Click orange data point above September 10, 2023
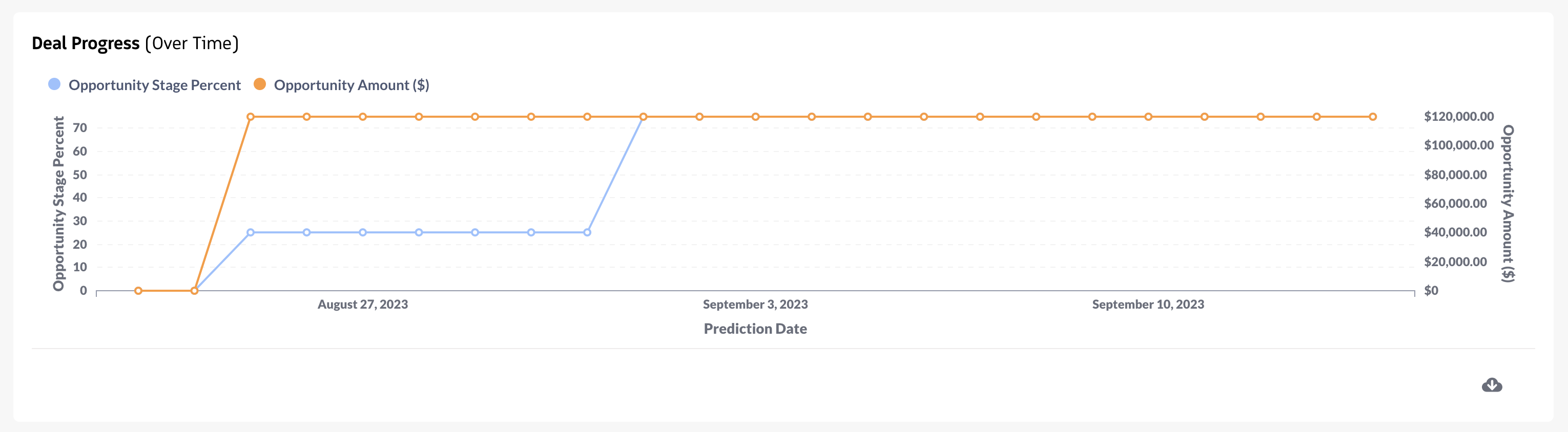 [x=1148, y=117]
